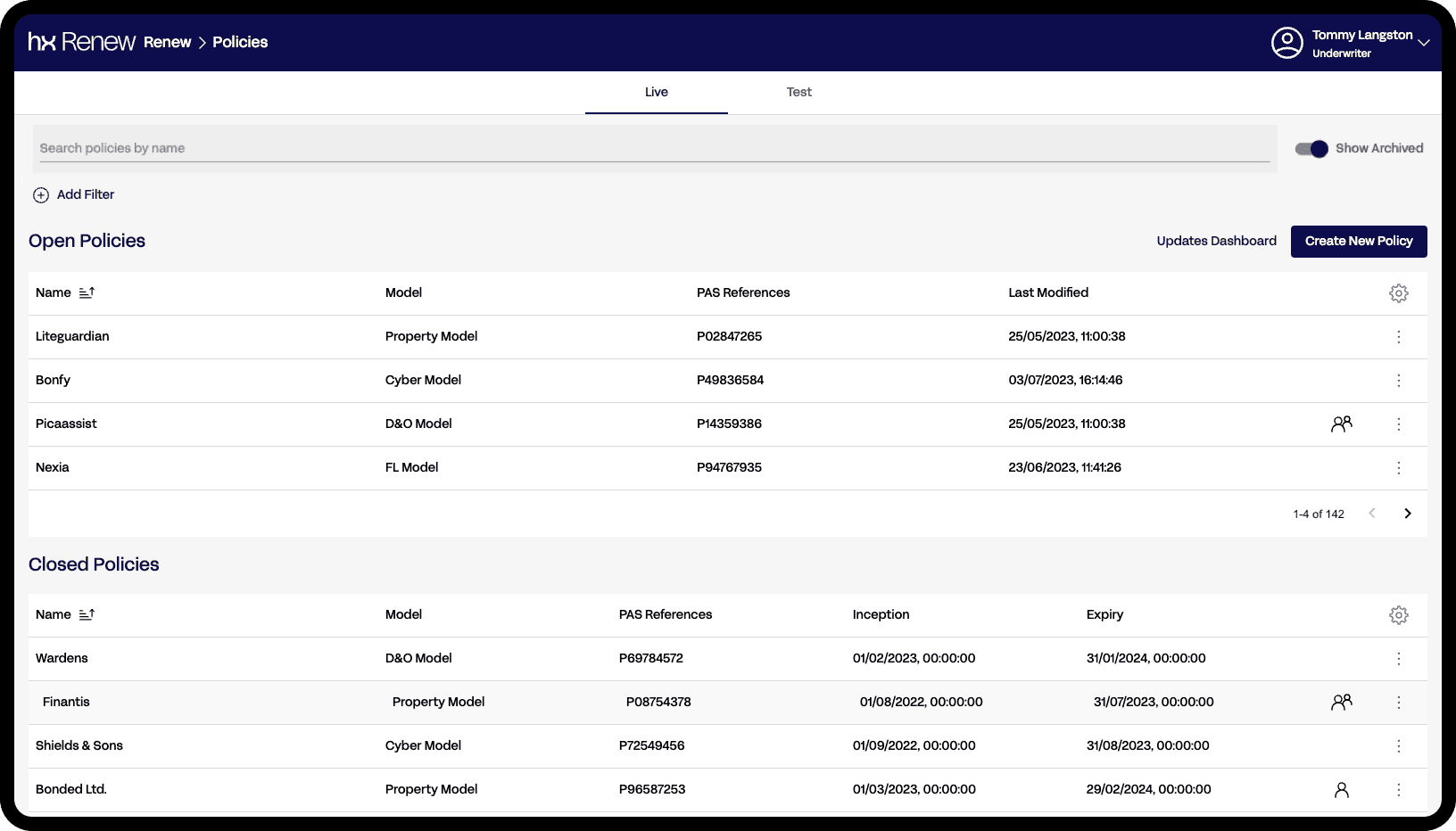Image resolution: width=1456 pixels, height=831 pixels.
Task: Click PAS reference P08754378
Action: [x=658, y=702]
